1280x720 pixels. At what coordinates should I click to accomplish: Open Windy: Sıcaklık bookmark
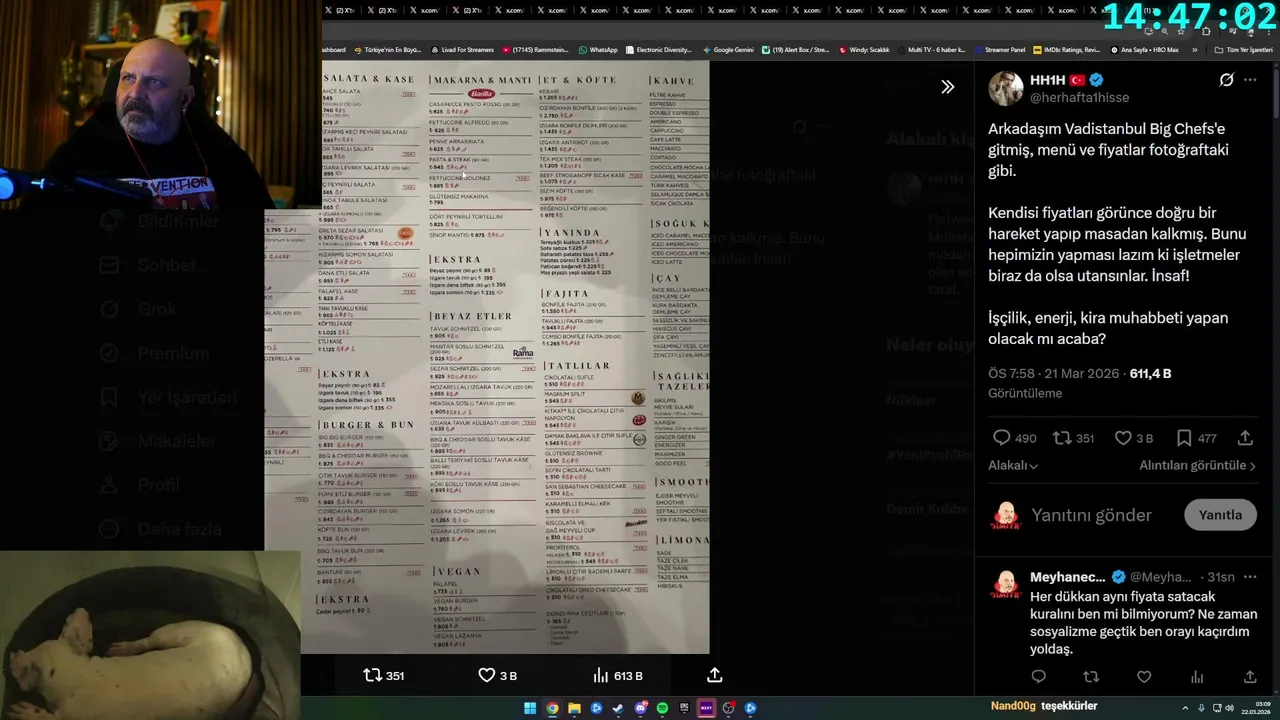(864, 49)
